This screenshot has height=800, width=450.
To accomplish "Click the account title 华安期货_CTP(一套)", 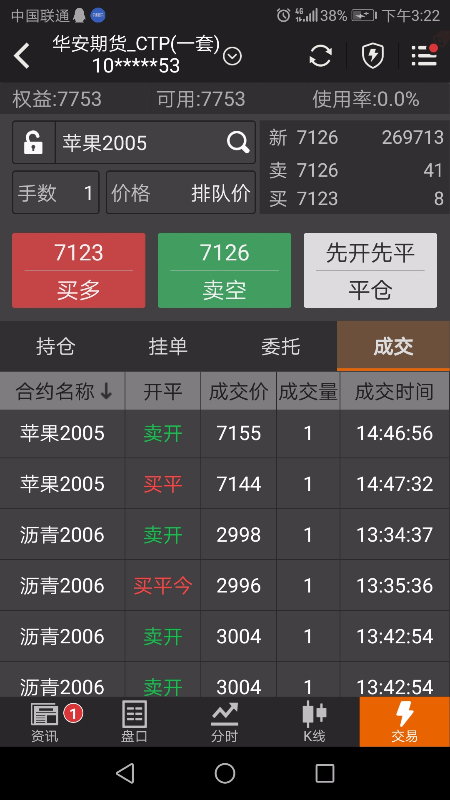I will tap(136, 45).
